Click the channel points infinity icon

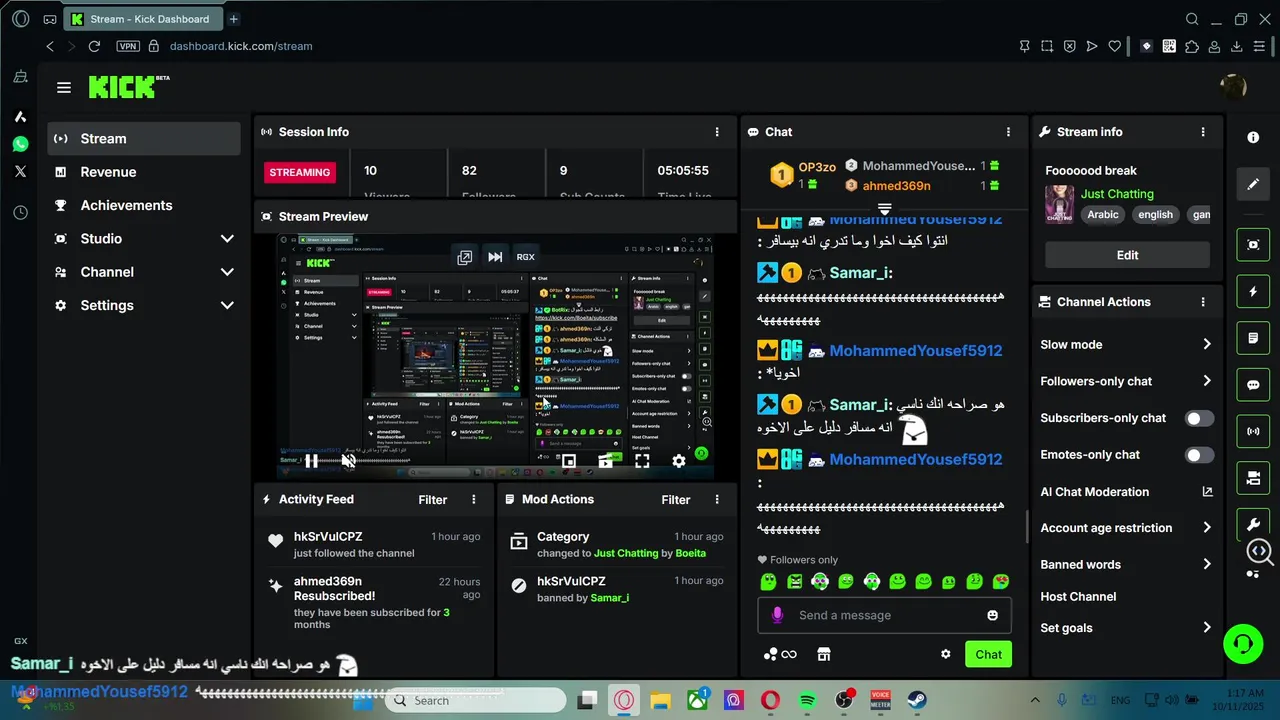781,654
